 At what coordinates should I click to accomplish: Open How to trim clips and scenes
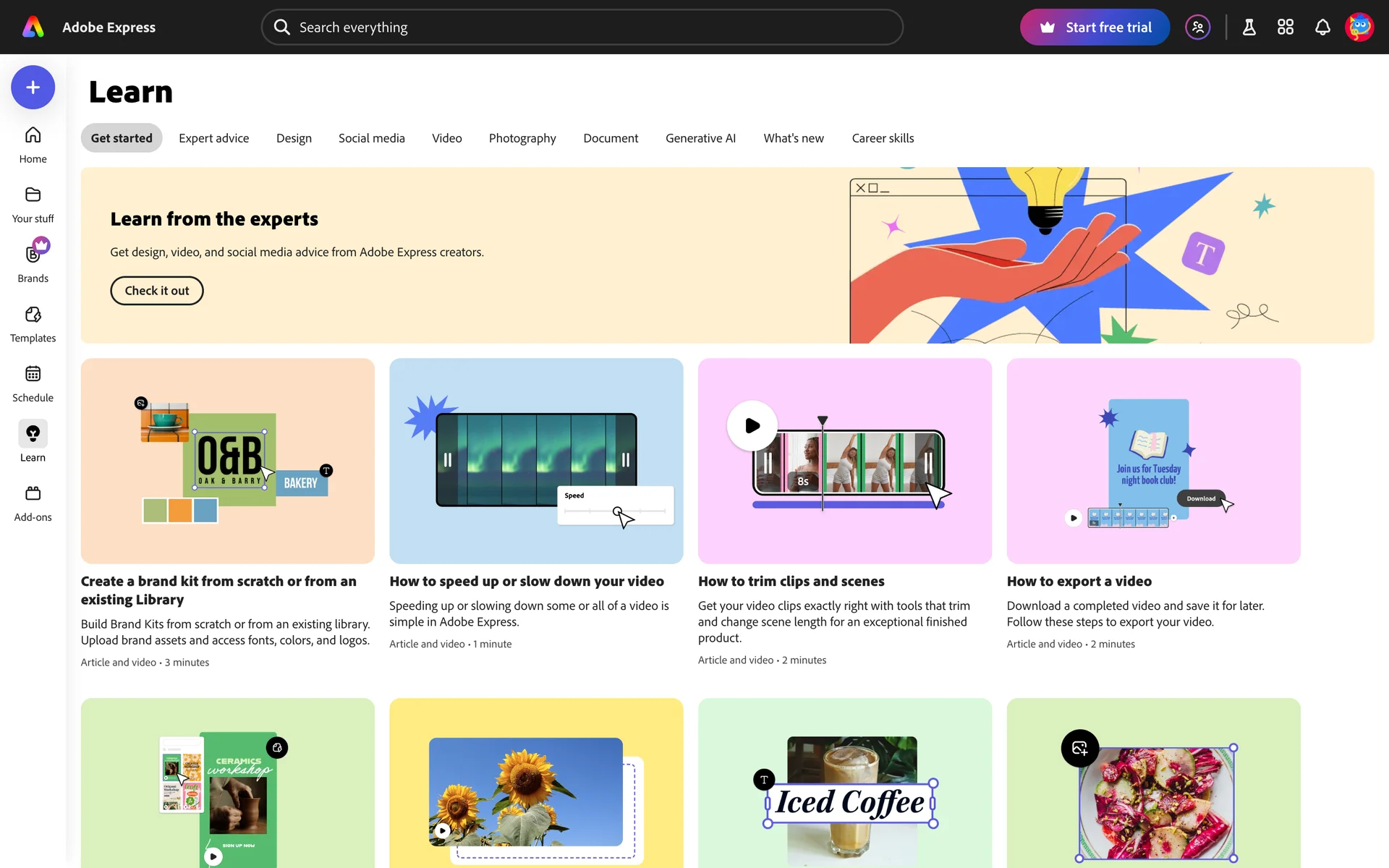(791, 581)
